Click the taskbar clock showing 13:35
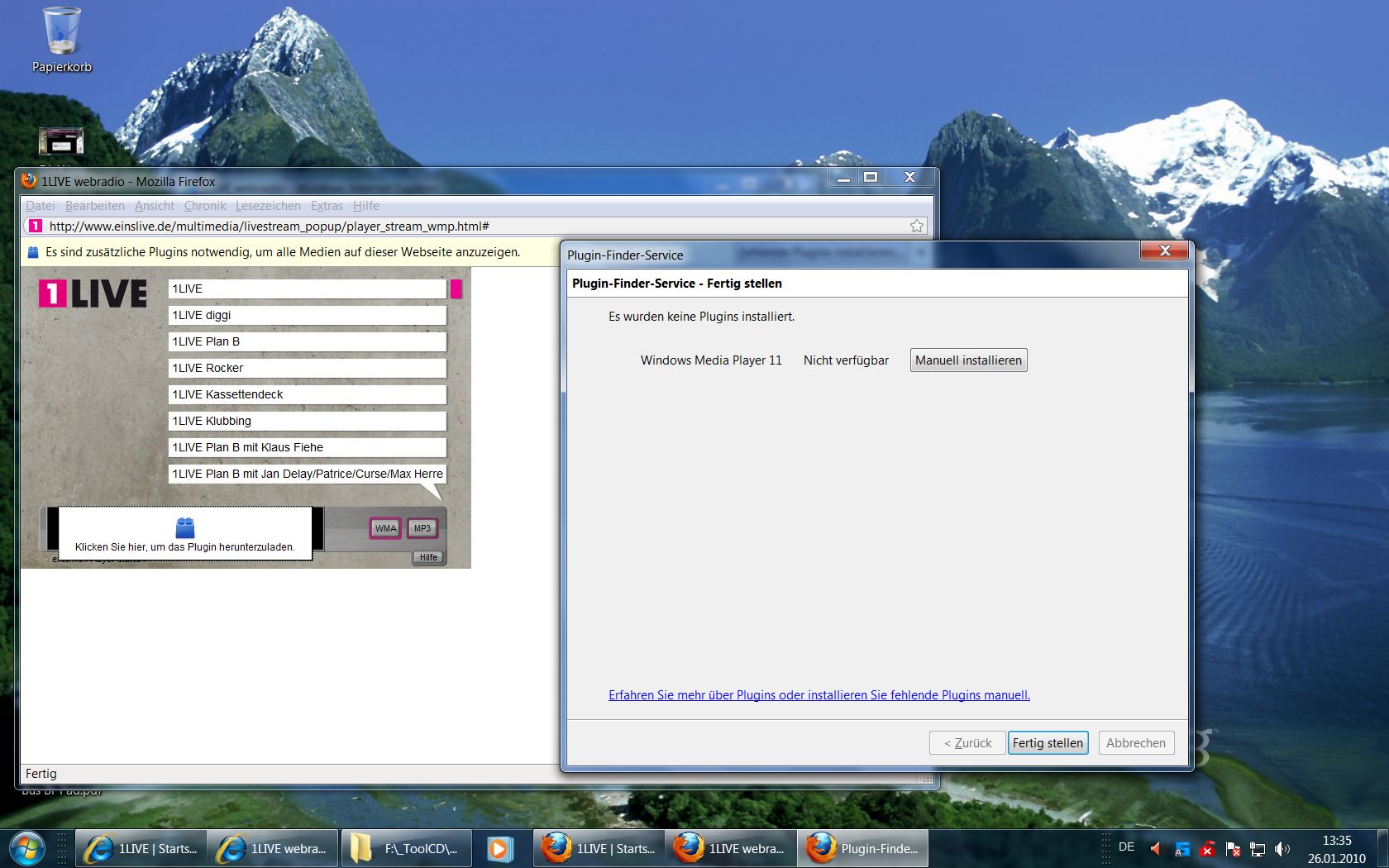This screenshot has width=1389, height=868. click(1337, 849)
